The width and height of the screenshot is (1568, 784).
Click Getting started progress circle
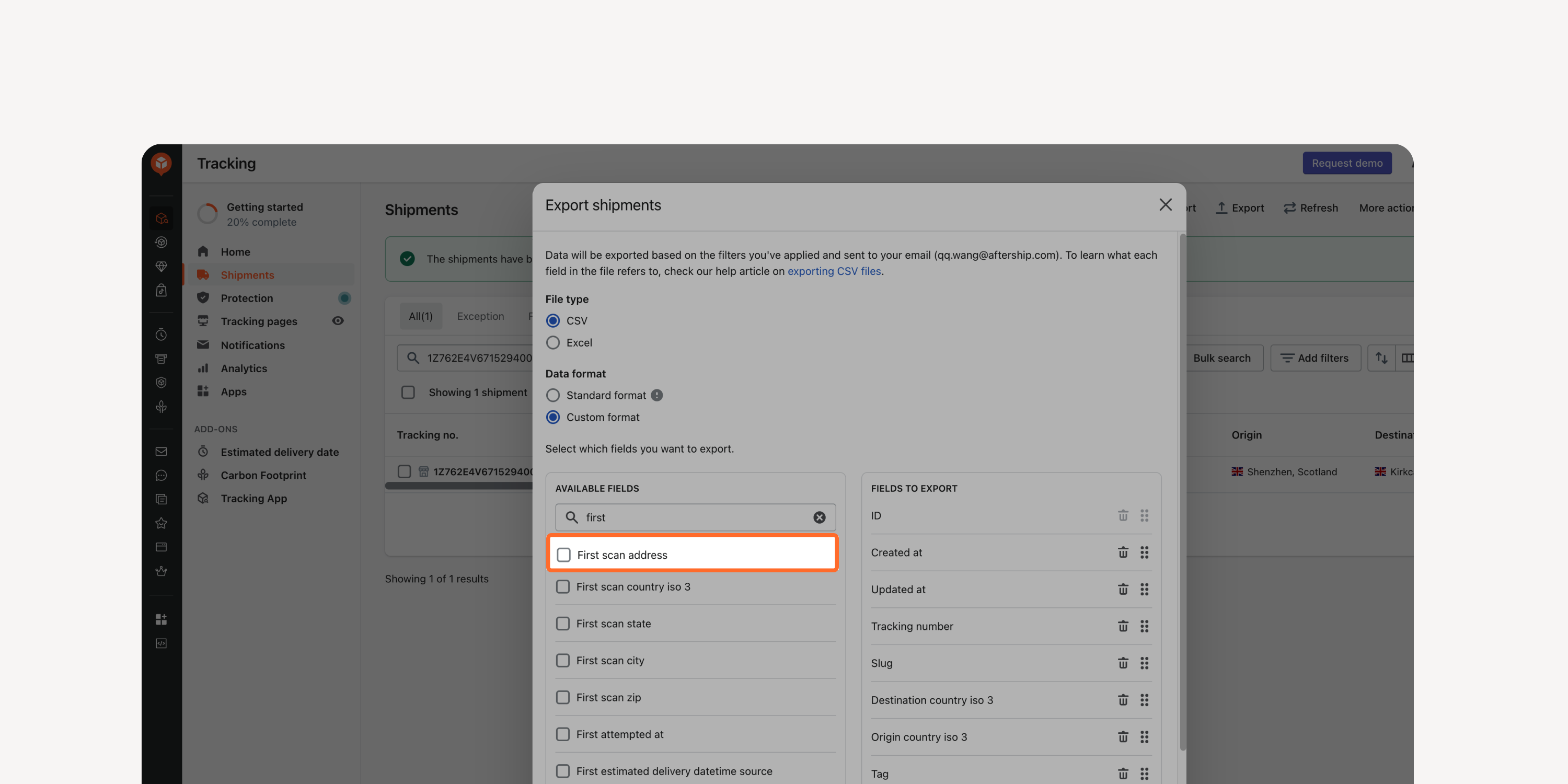(x=207, y=214)
